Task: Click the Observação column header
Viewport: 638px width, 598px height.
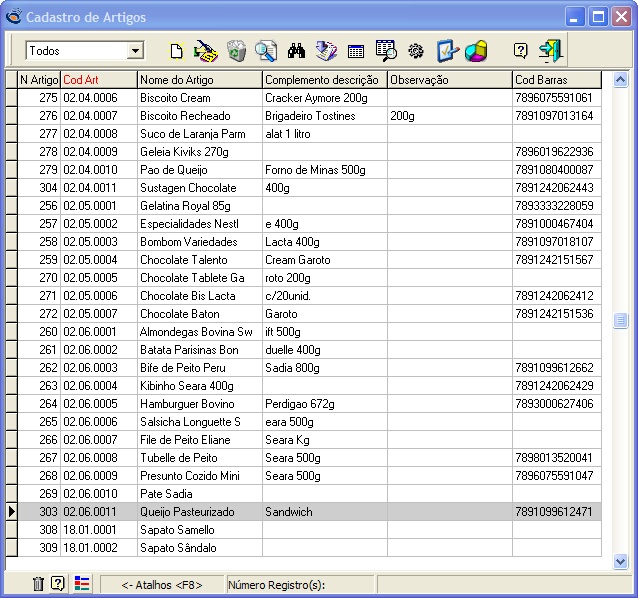Action: pos(450,80)
